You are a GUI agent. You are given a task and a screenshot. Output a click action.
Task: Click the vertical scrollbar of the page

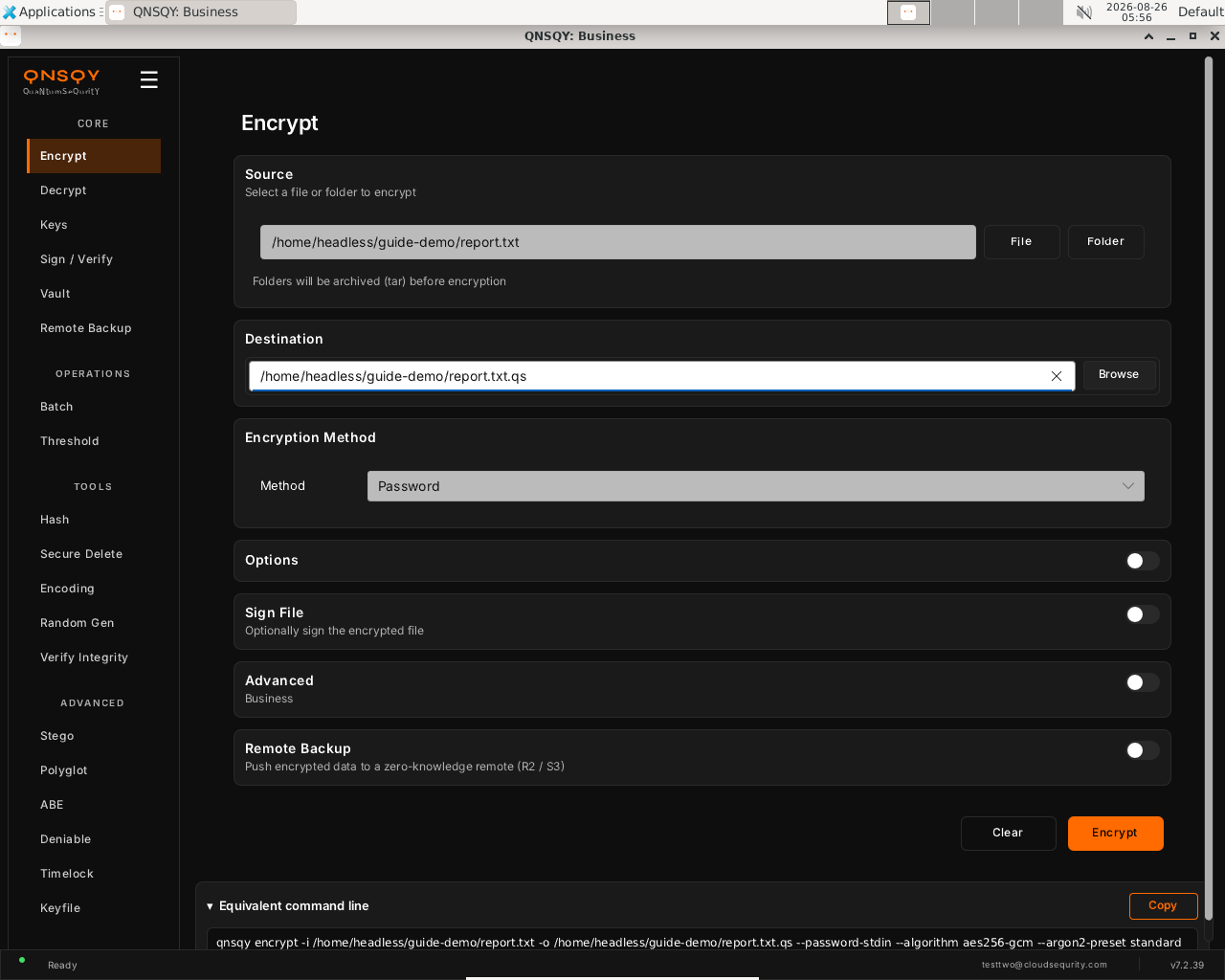1208,488
